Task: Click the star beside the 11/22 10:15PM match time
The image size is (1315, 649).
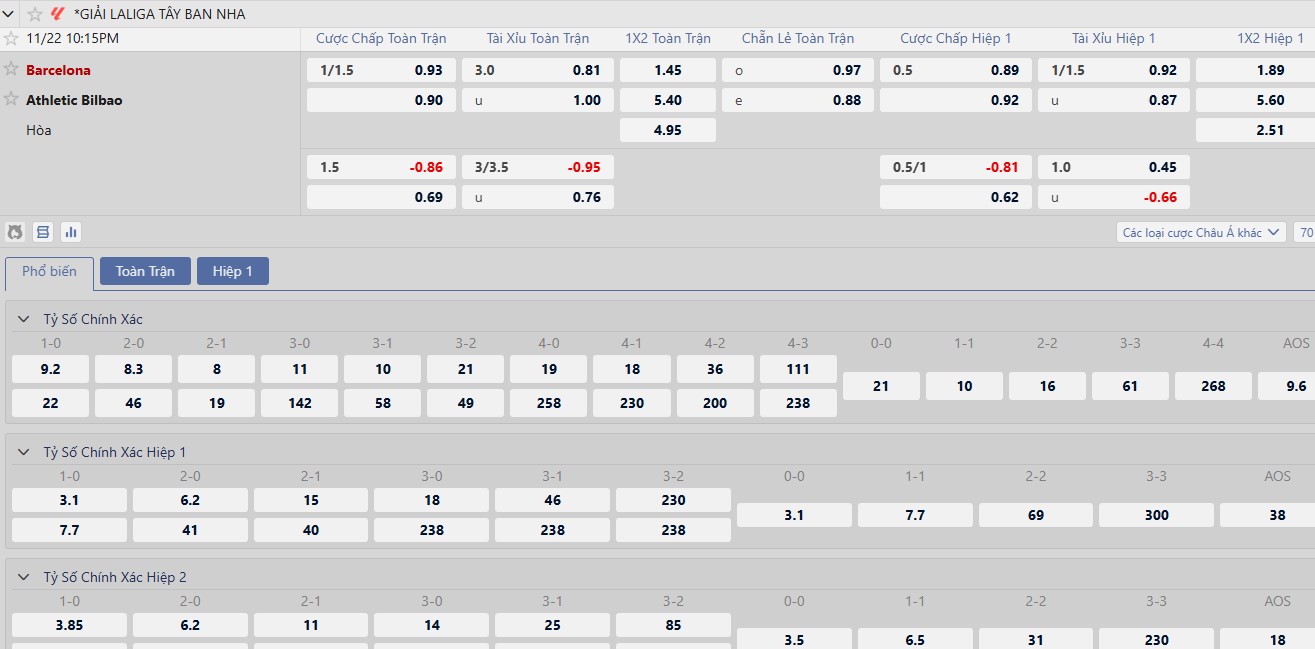Action: coord(11,38)
